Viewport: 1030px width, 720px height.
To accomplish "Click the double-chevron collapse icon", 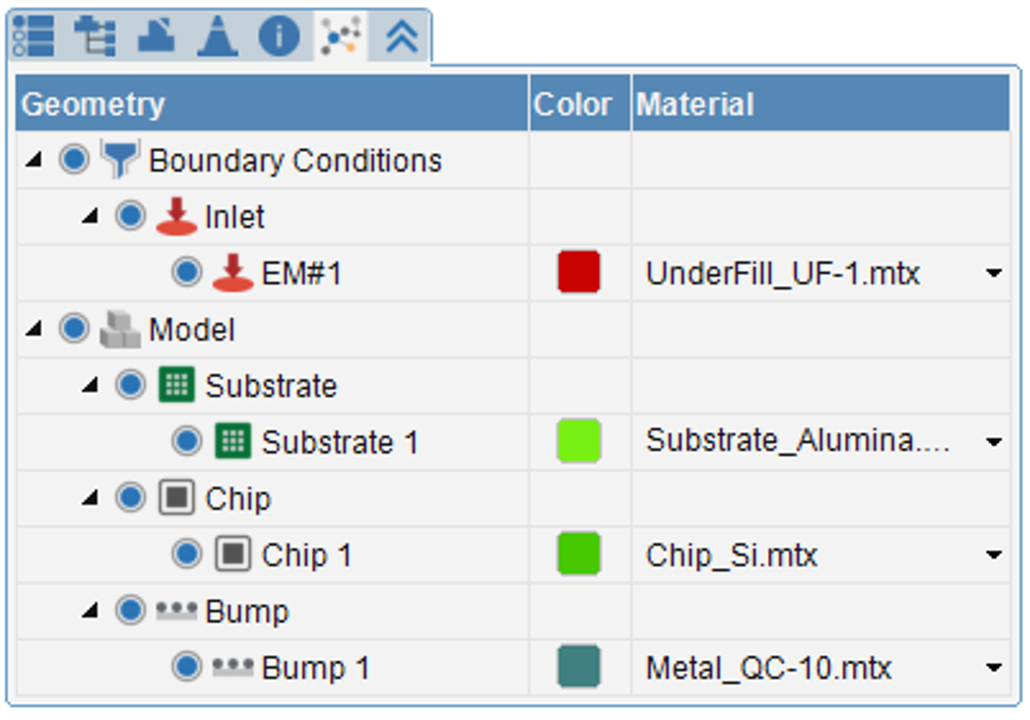I will (402, 35).
